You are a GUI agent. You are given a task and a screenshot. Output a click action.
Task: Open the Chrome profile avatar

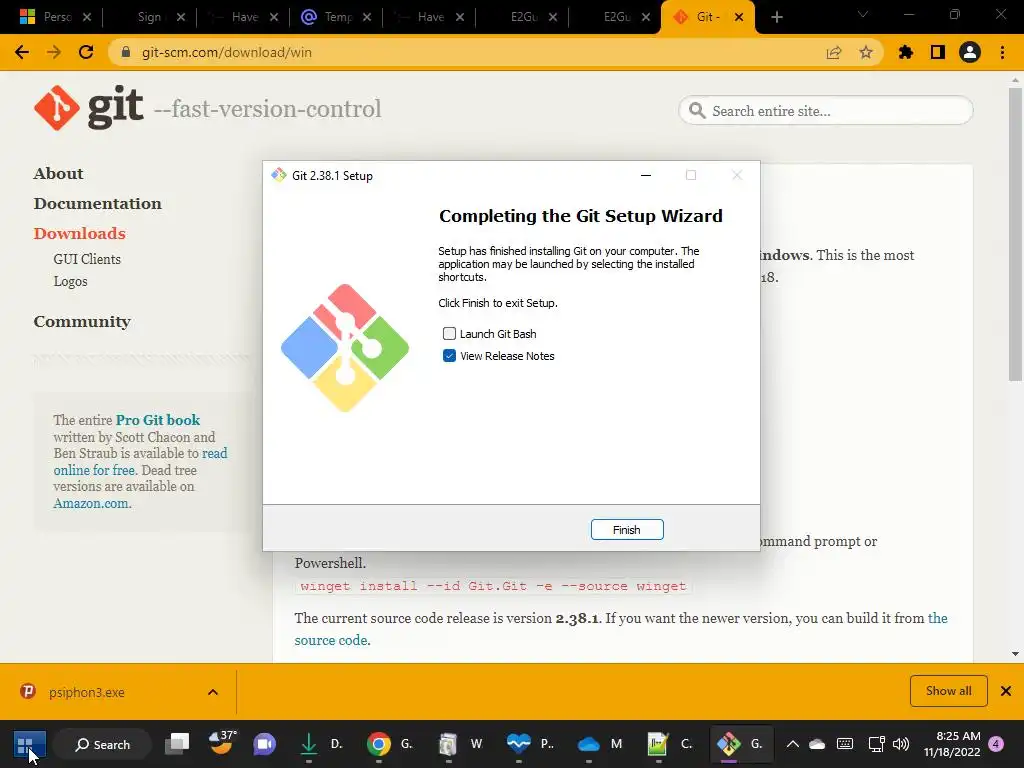tap(970, 52)
